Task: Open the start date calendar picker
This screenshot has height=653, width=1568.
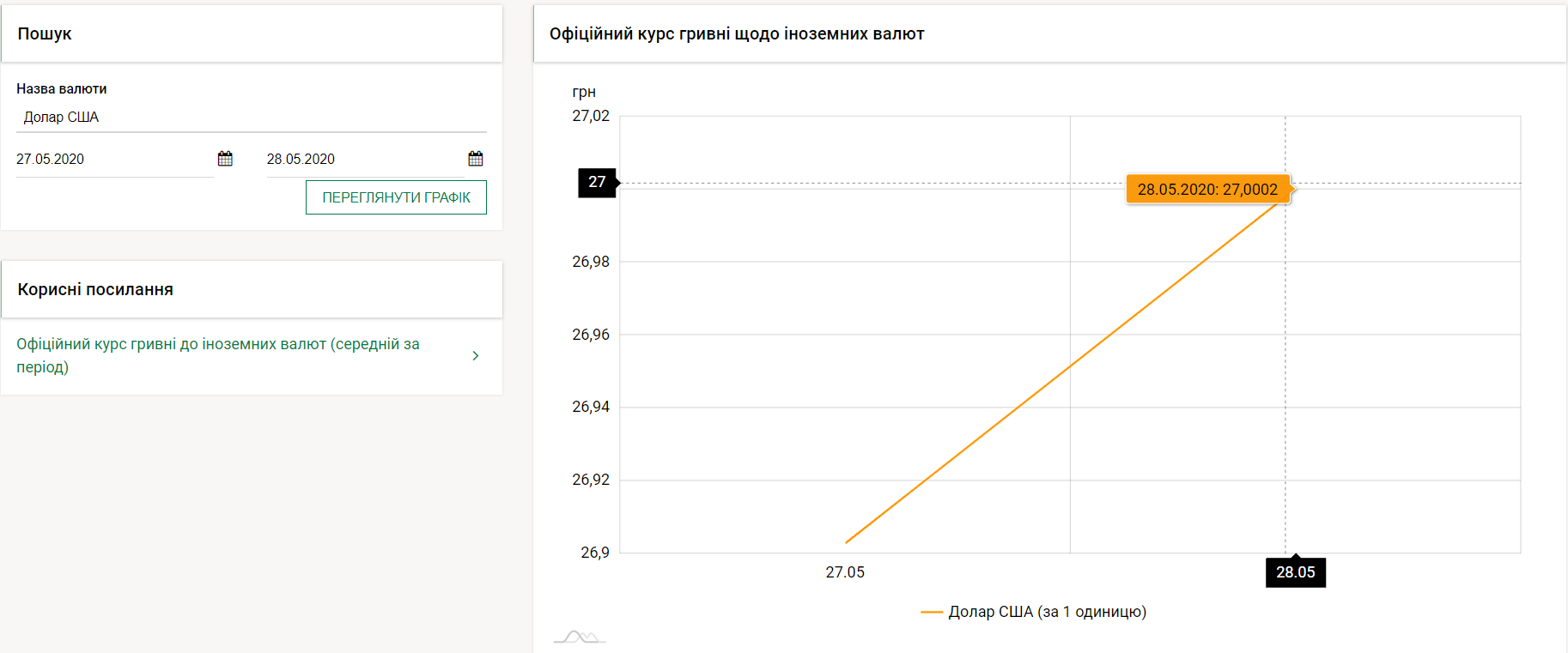Action: [x=225, y=159]
